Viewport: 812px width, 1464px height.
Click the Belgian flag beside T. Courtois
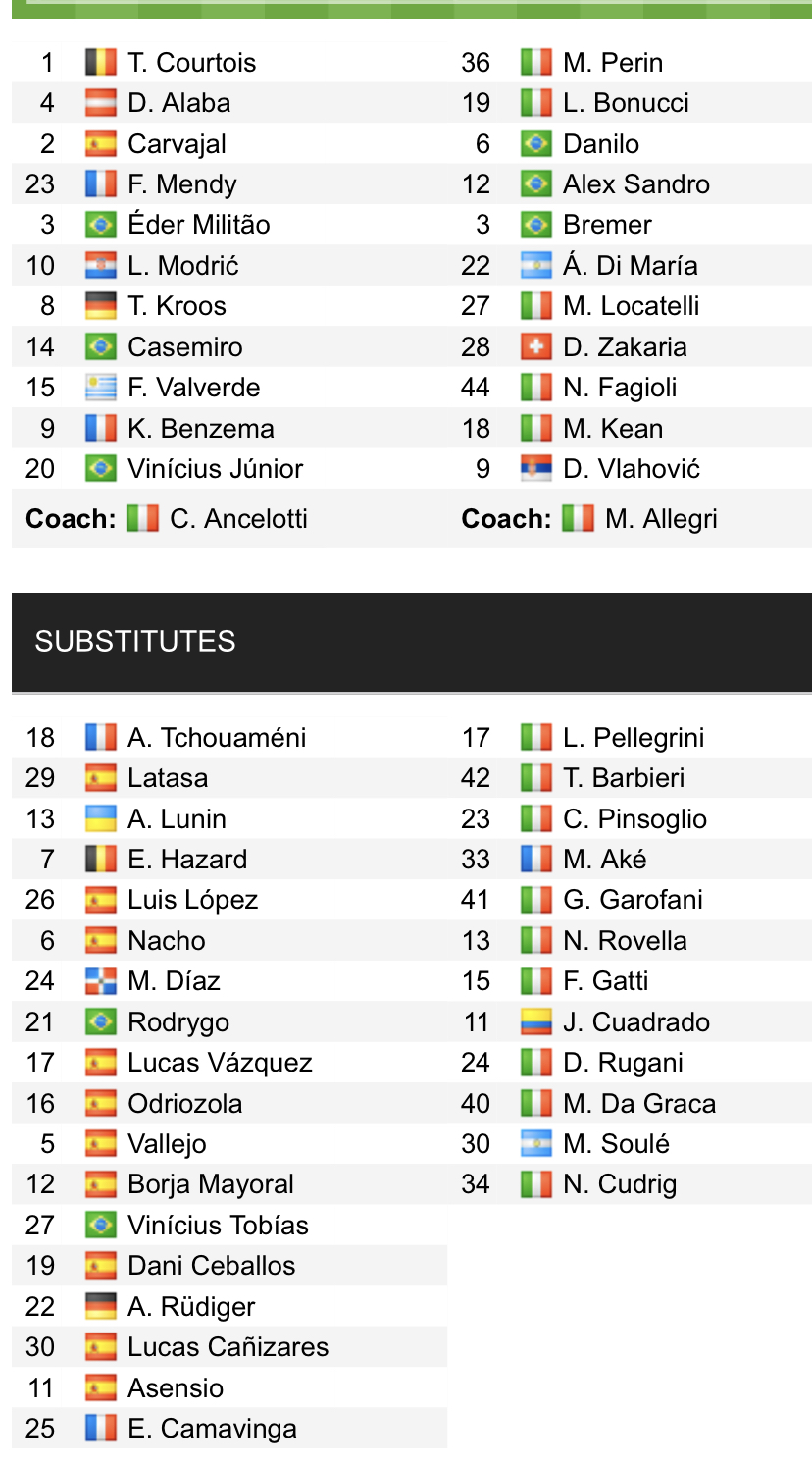click(x=100, y=63)
